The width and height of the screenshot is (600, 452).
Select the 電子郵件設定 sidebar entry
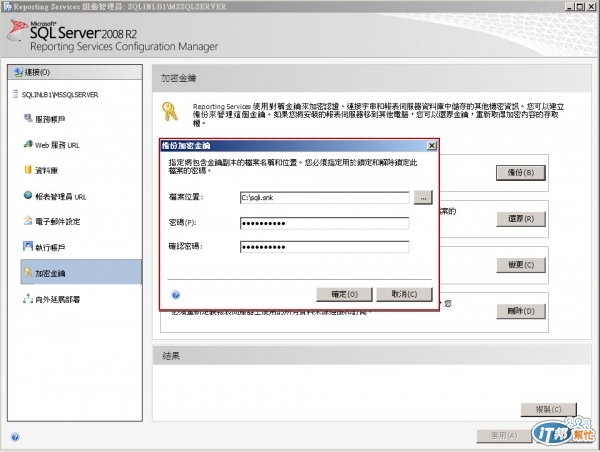click(57, 222)
